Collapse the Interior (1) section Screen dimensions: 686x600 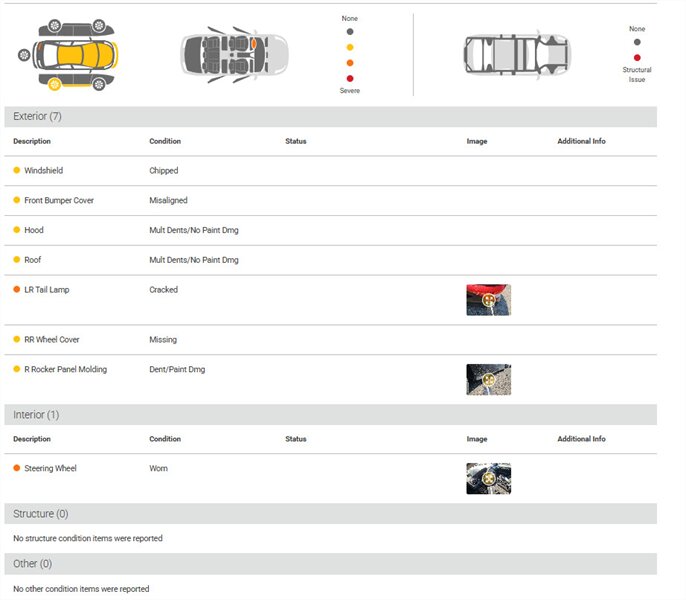pos(36,414)
